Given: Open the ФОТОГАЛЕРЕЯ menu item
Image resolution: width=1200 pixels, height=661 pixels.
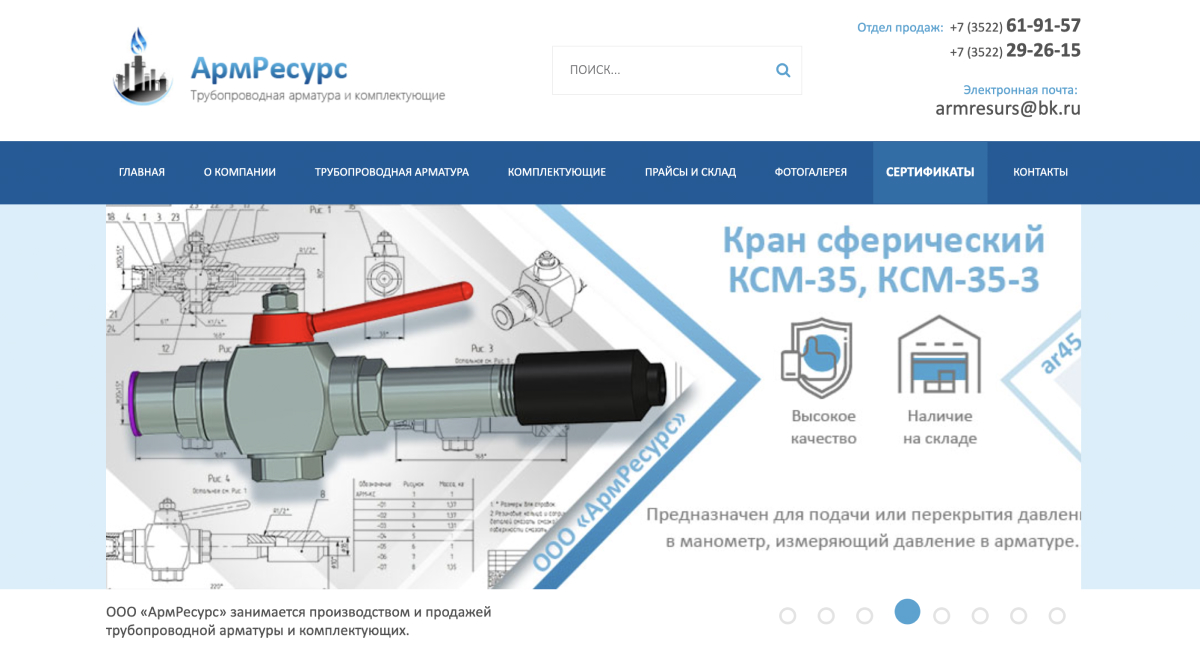Looking at the screenshot, I should (811, 172).
